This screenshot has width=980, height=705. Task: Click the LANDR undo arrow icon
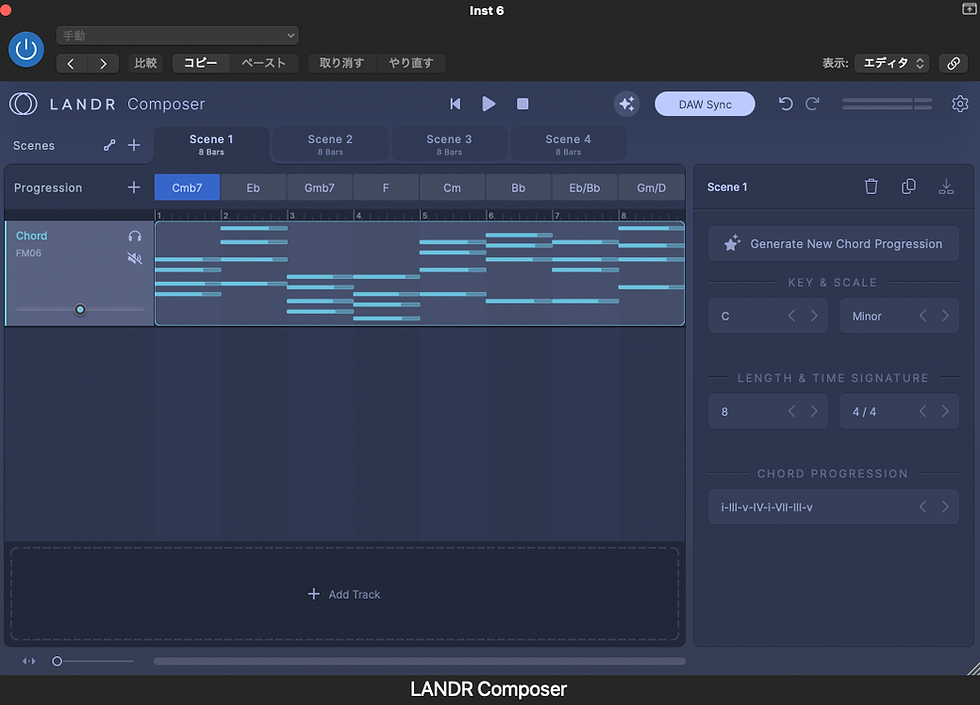pos(786,104)
